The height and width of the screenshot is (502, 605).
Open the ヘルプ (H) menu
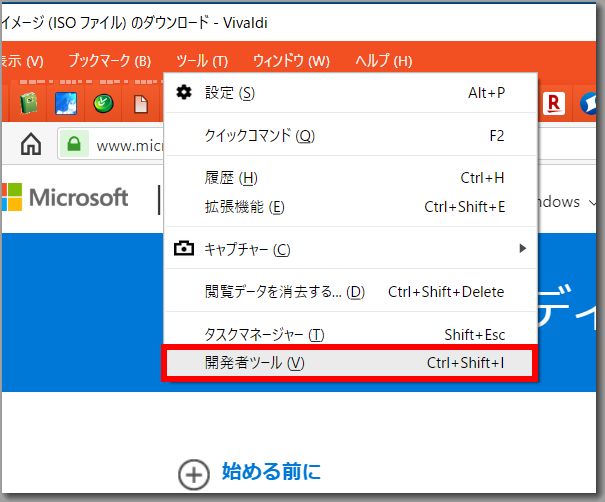click(384, 61)
